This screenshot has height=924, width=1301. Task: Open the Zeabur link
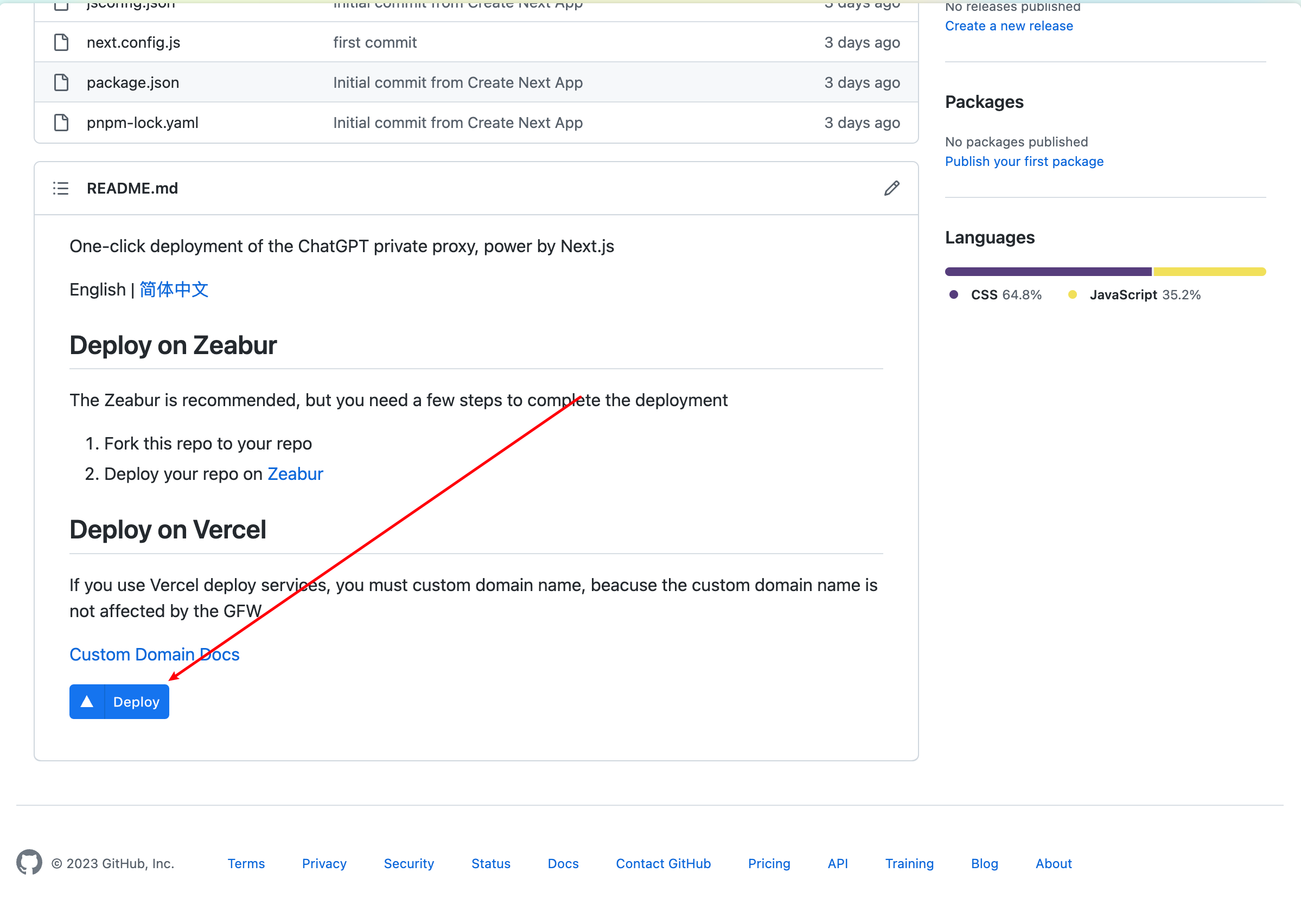tap(295, 474)
